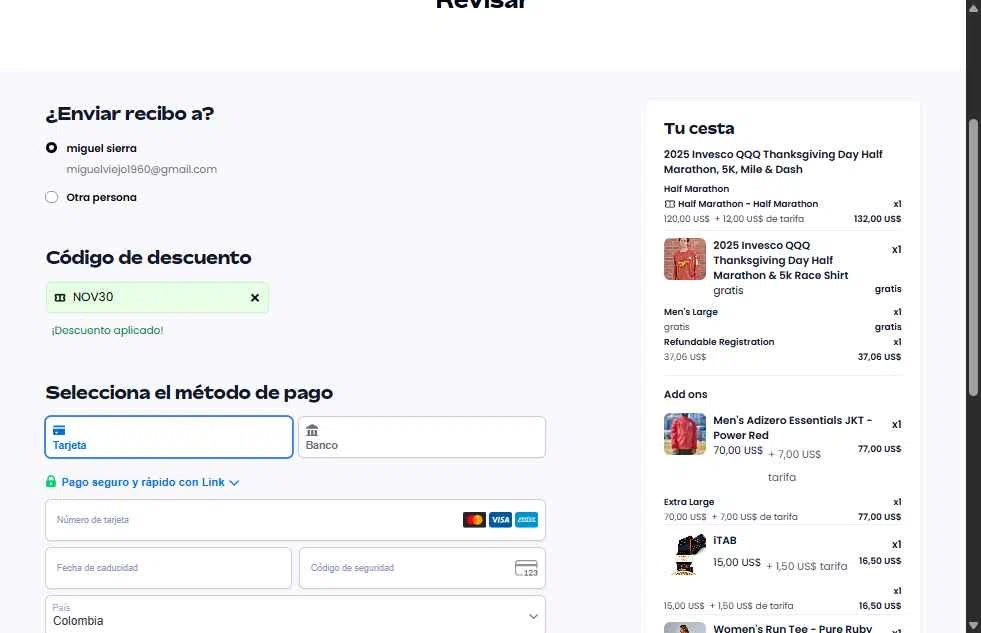This screenshot has width=981, height=633.
Task: Click the scrollbar down arrow
Action: pos(973,625)
